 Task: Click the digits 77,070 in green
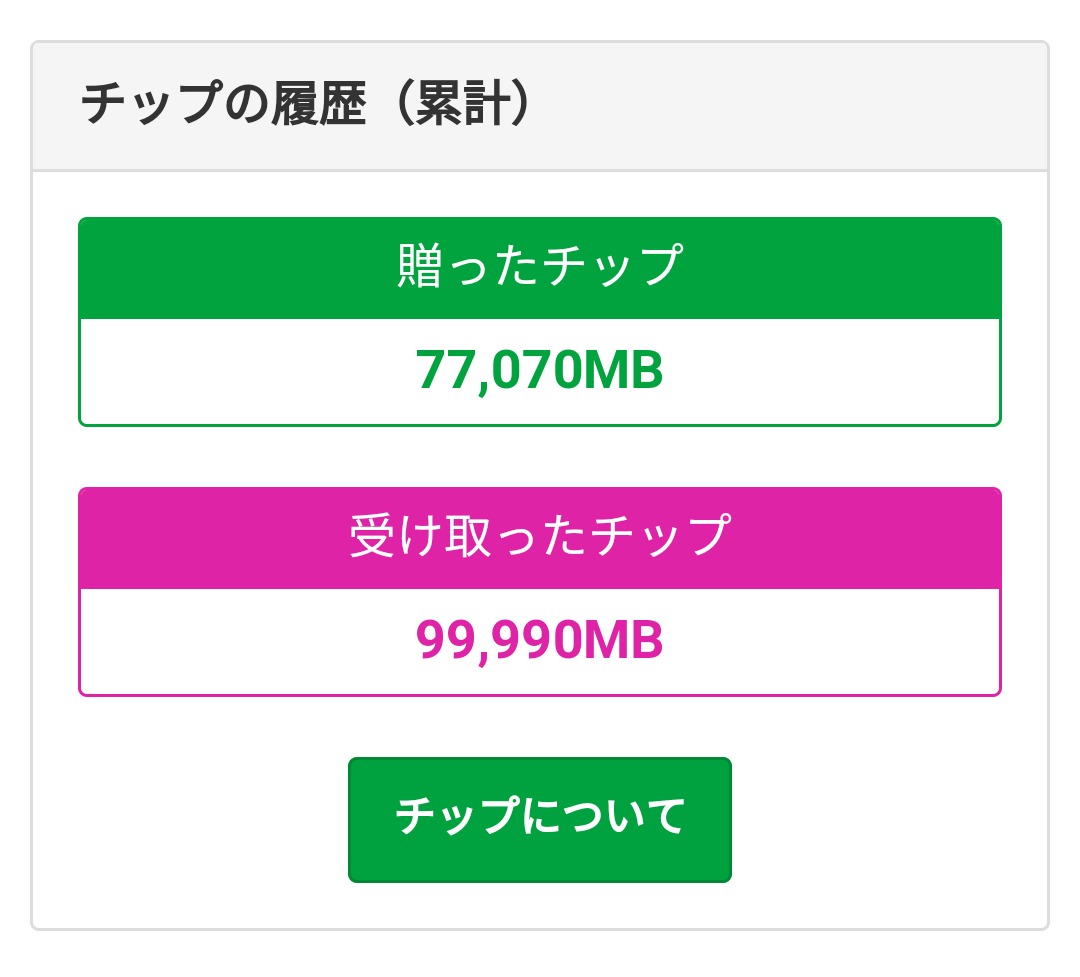tap(498, 371)
